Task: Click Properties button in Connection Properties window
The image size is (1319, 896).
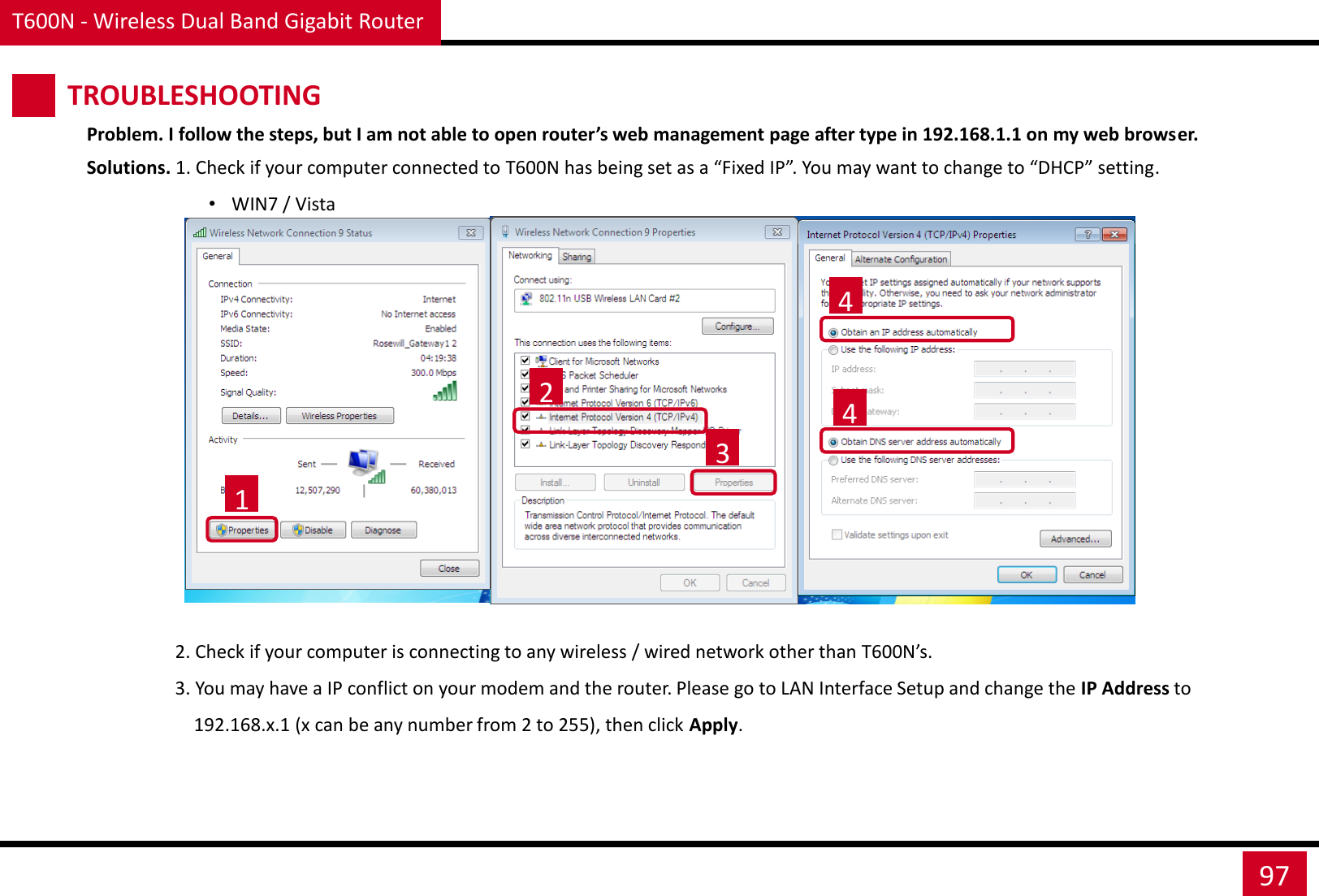Action: pyautogui.click(x=733, y=482)
